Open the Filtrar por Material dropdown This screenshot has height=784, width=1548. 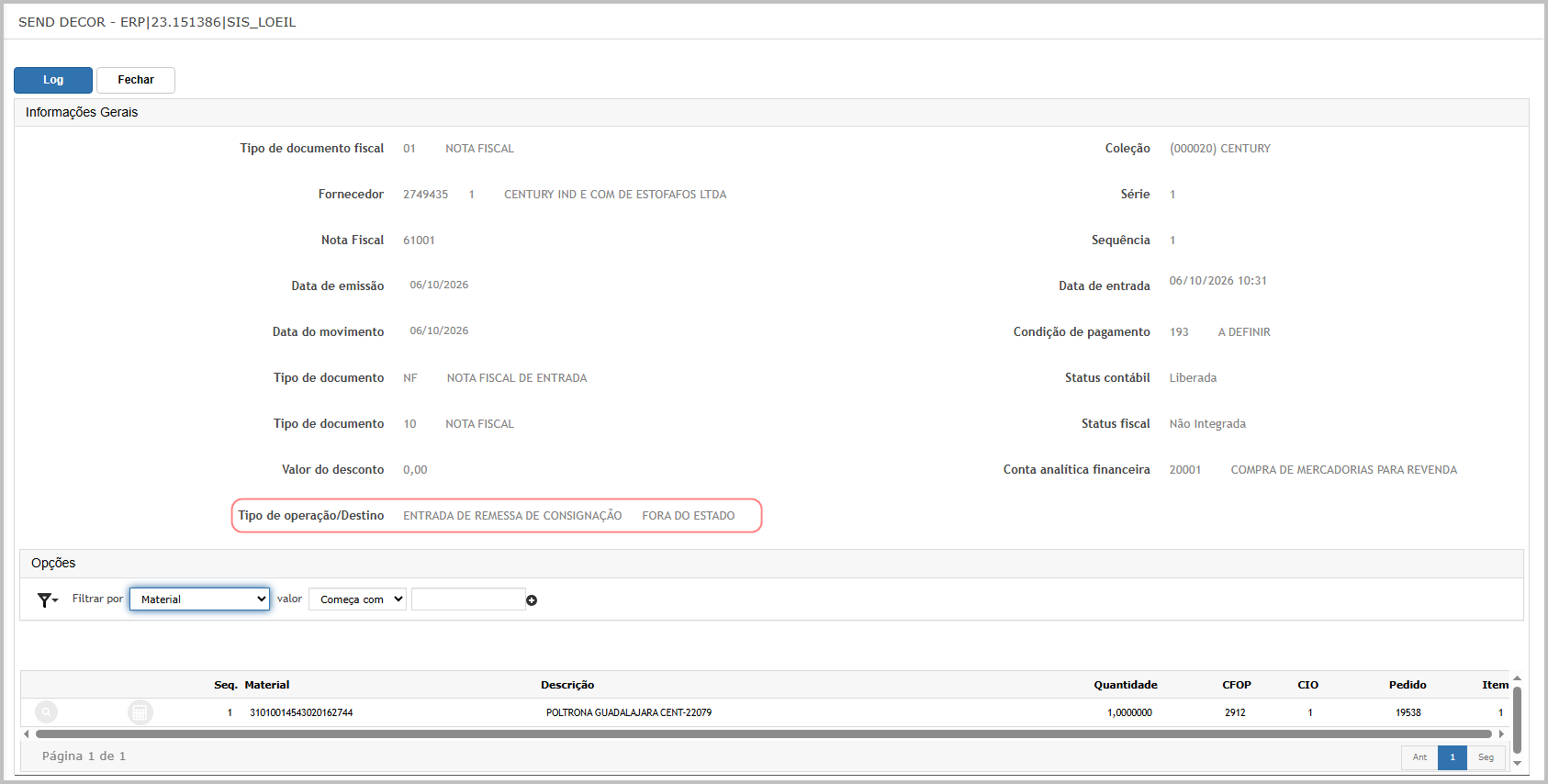(x=199, y=599)
